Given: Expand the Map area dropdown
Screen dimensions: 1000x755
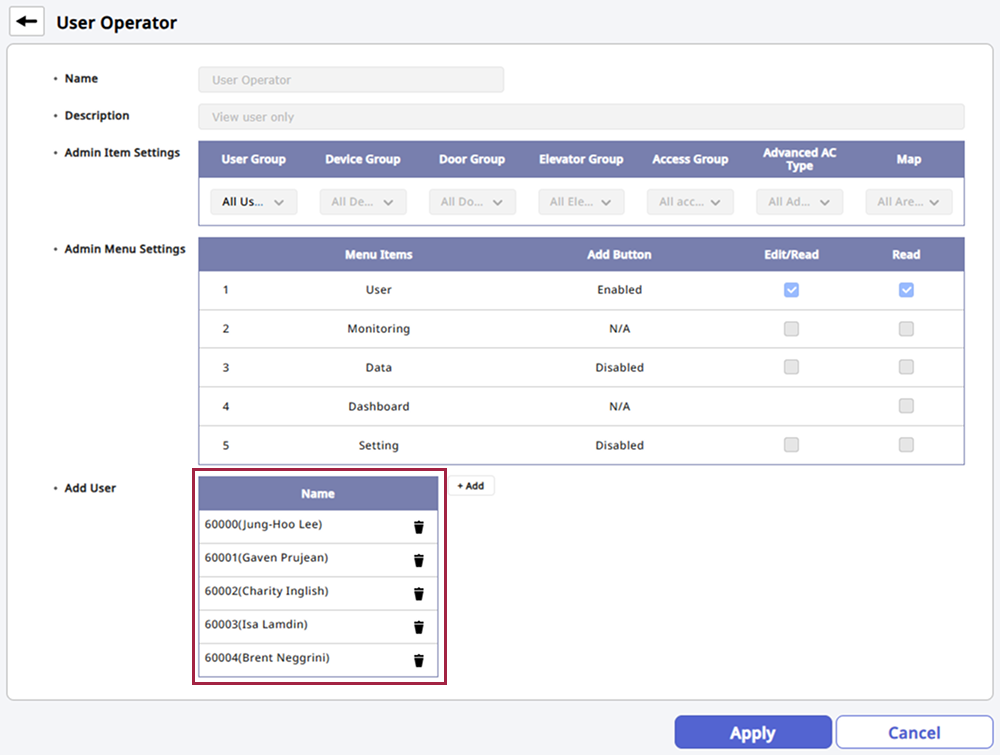Looking at the screenshot, I should pyautogui.click(x=908, y=202).
